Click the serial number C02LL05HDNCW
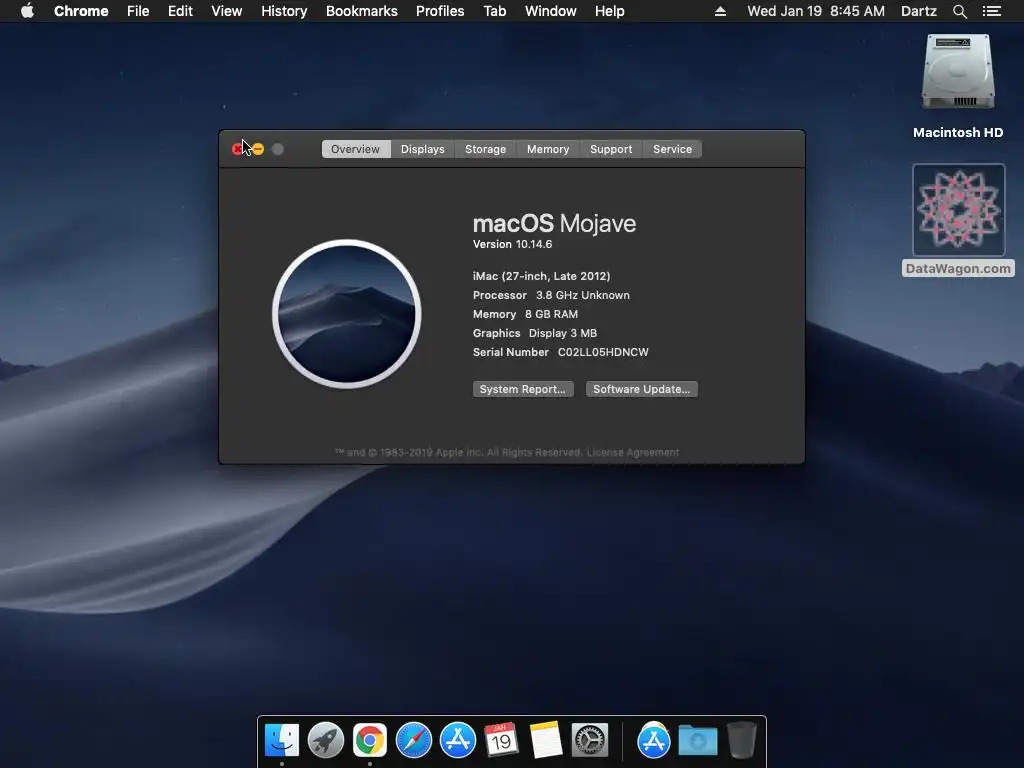This screenshot has width=1024, height=768. pos(603,352)
